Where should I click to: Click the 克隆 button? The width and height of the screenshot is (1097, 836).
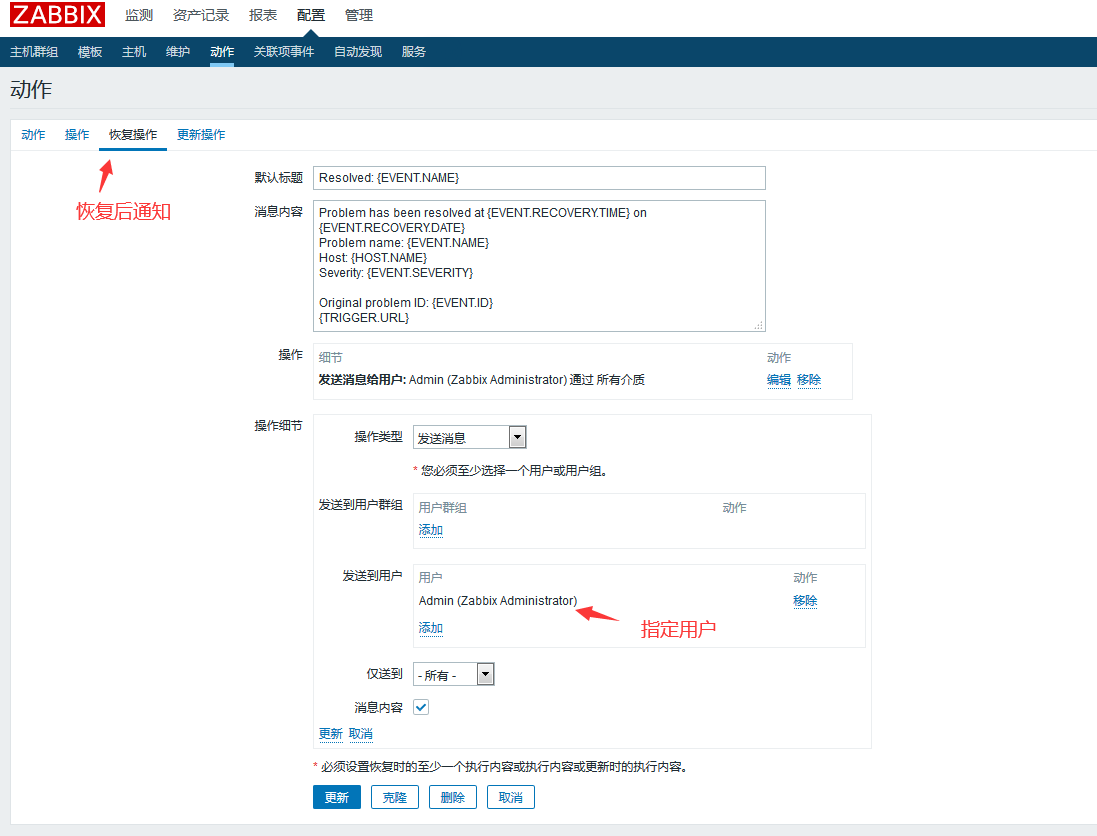pos(395,797)
